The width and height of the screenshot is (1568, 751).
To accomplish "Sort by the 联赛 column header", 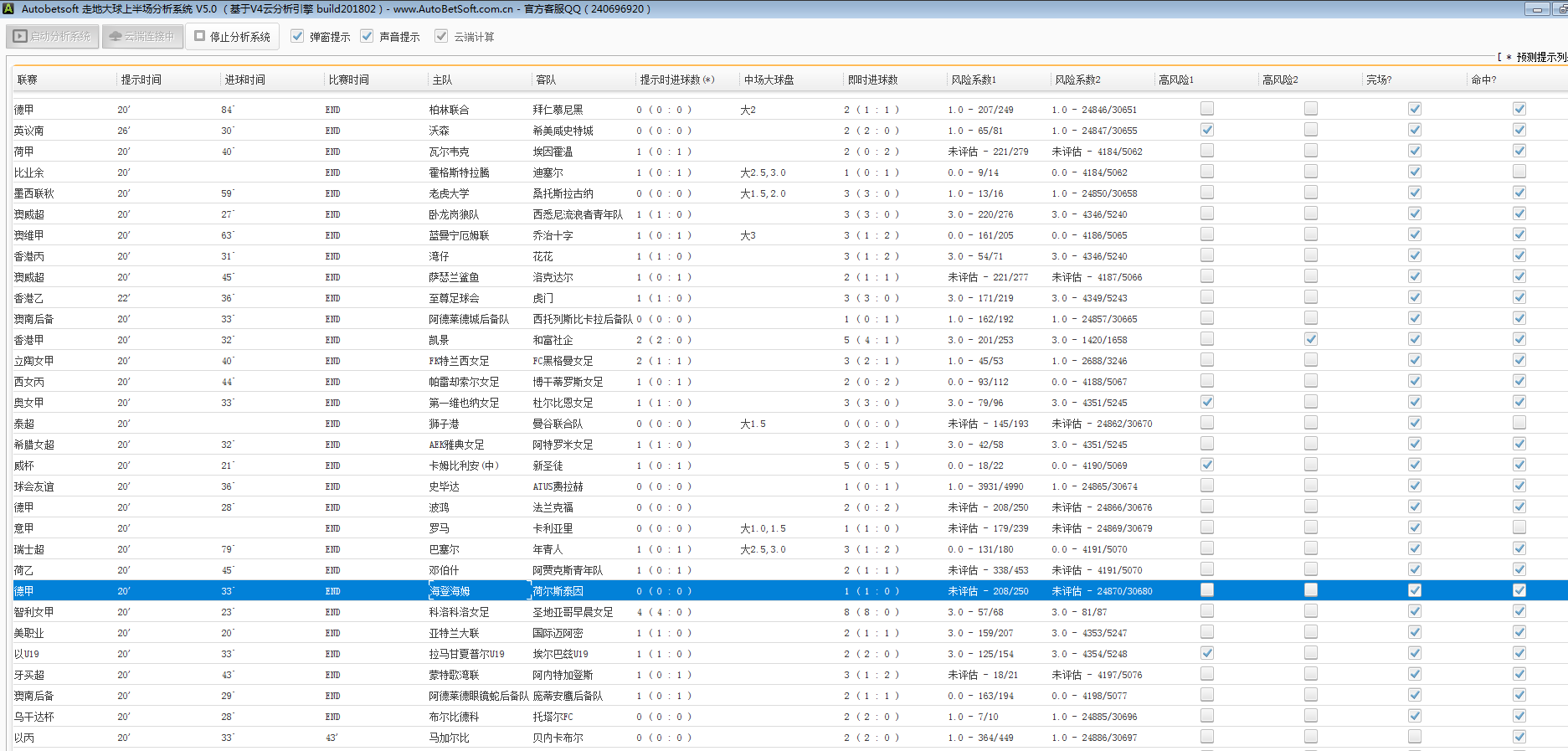I will 28,80.
